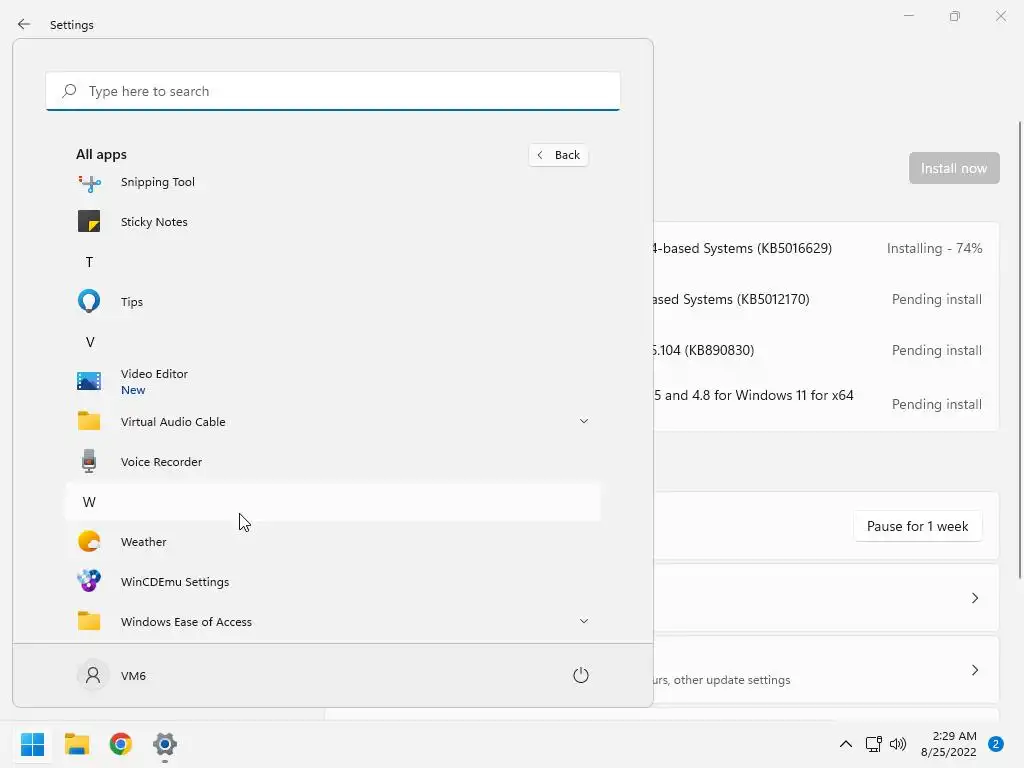Click the 'Installing - 74%' status text

click(x=935, y=248)
